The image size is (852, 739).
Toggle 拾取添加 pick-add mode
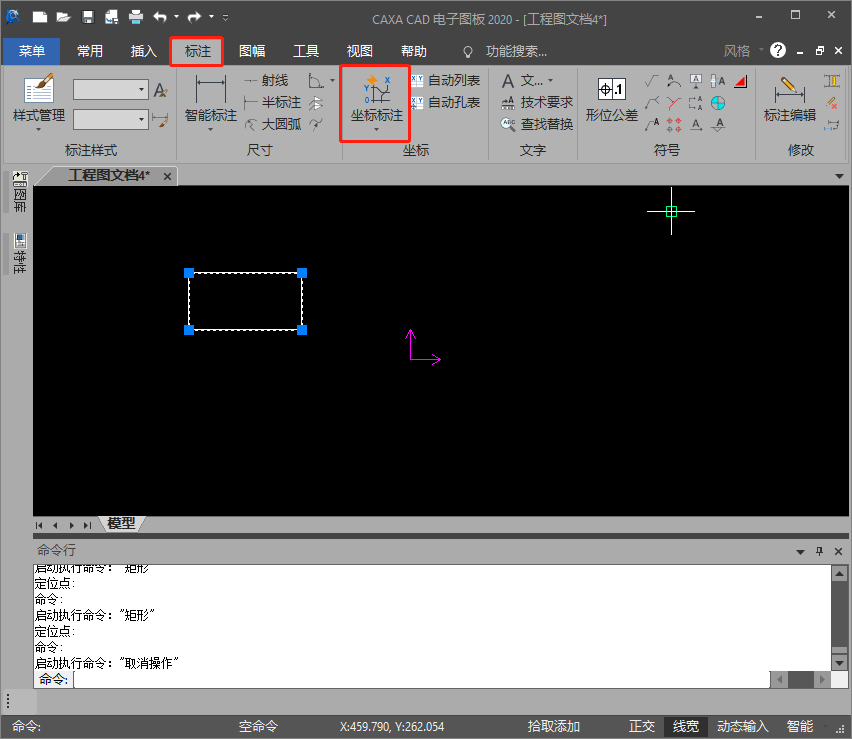tap(553, 727)
